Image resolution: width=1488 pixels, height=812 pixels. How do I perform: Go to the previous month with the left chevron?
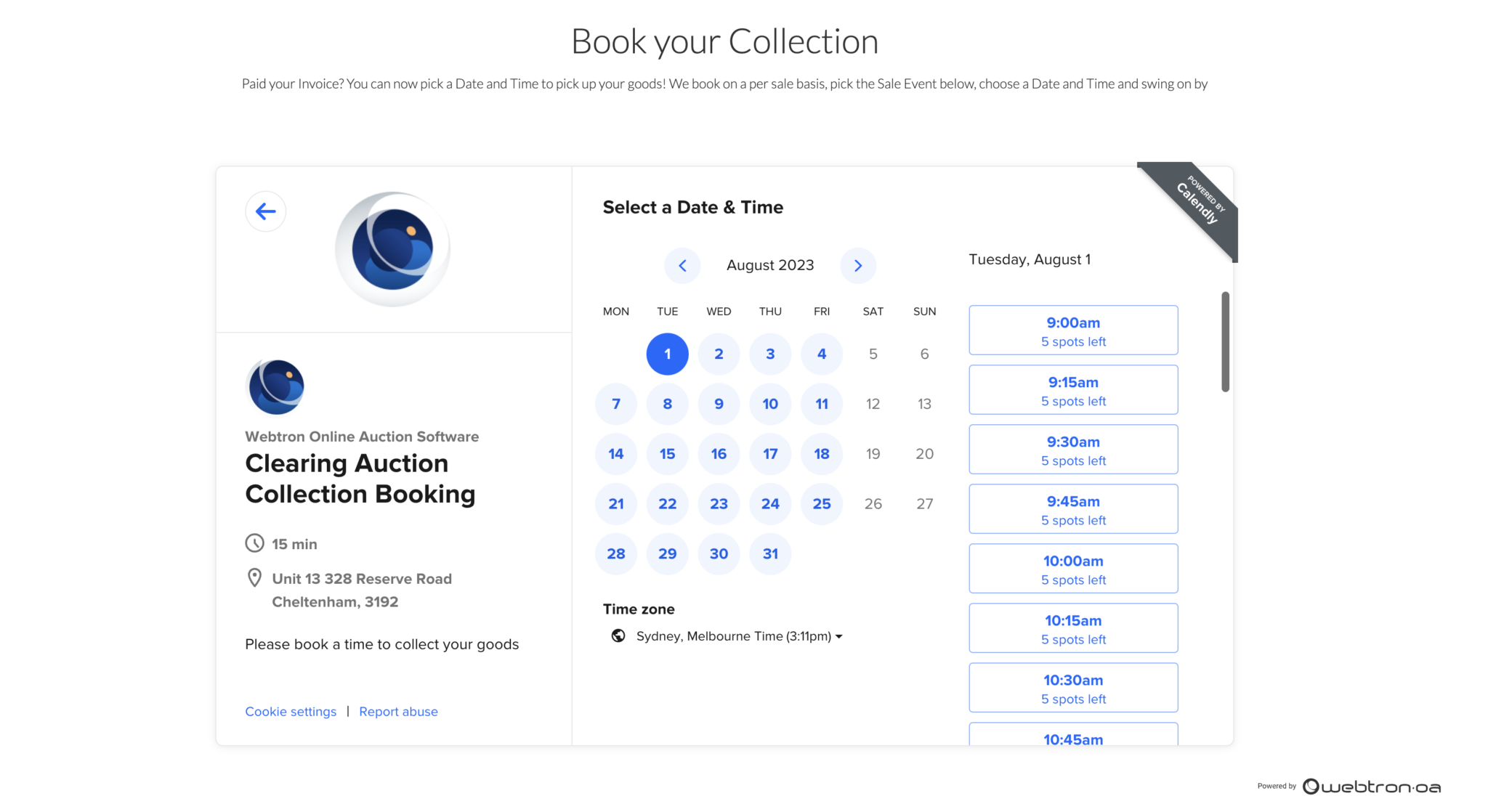click(x=682, y=265)
